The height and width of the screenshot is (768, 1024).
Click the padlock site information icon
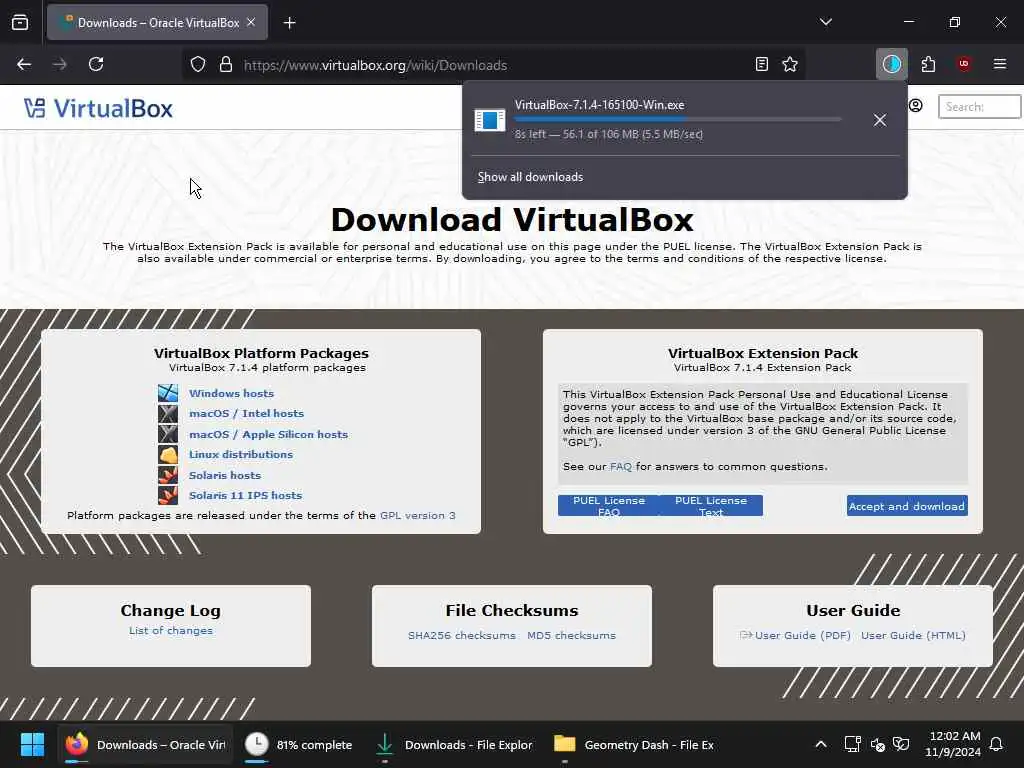point(226,65)
